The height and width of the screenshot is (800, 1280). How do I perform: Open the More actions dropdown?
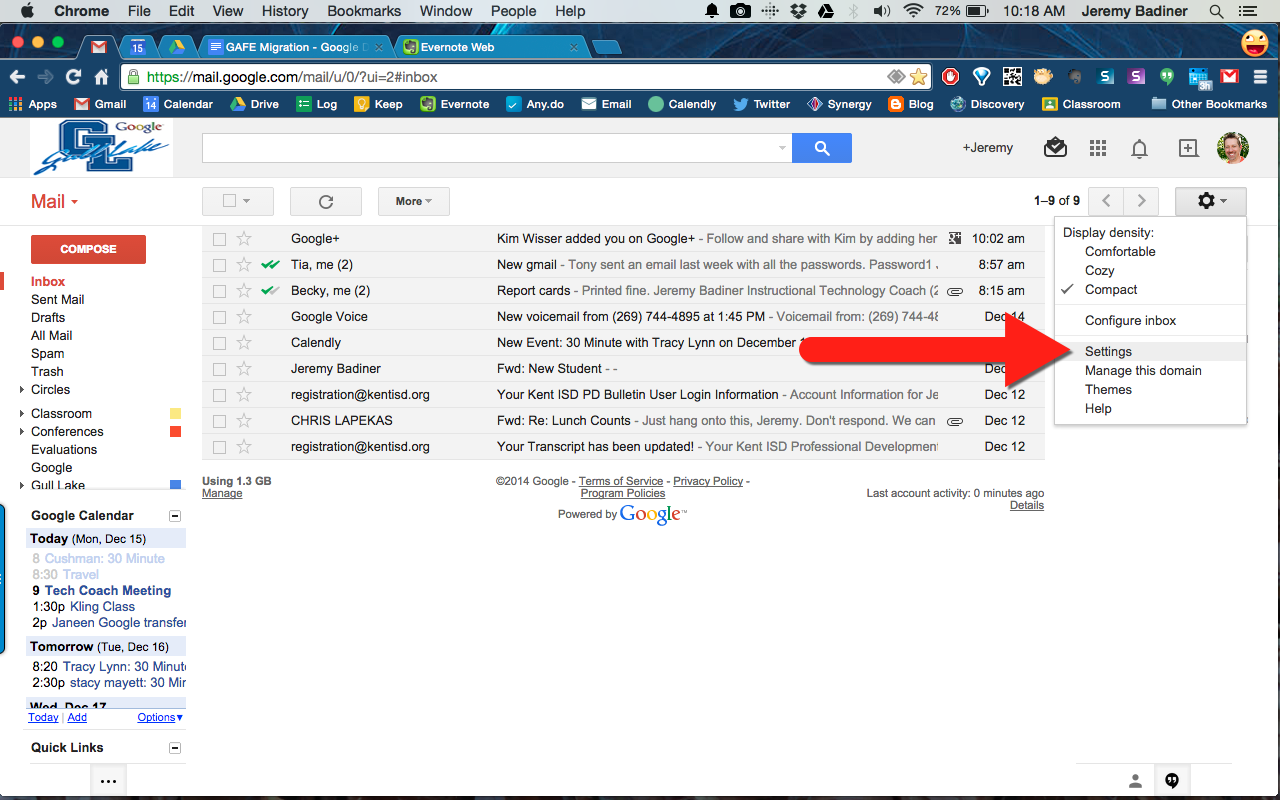(413, 201)
